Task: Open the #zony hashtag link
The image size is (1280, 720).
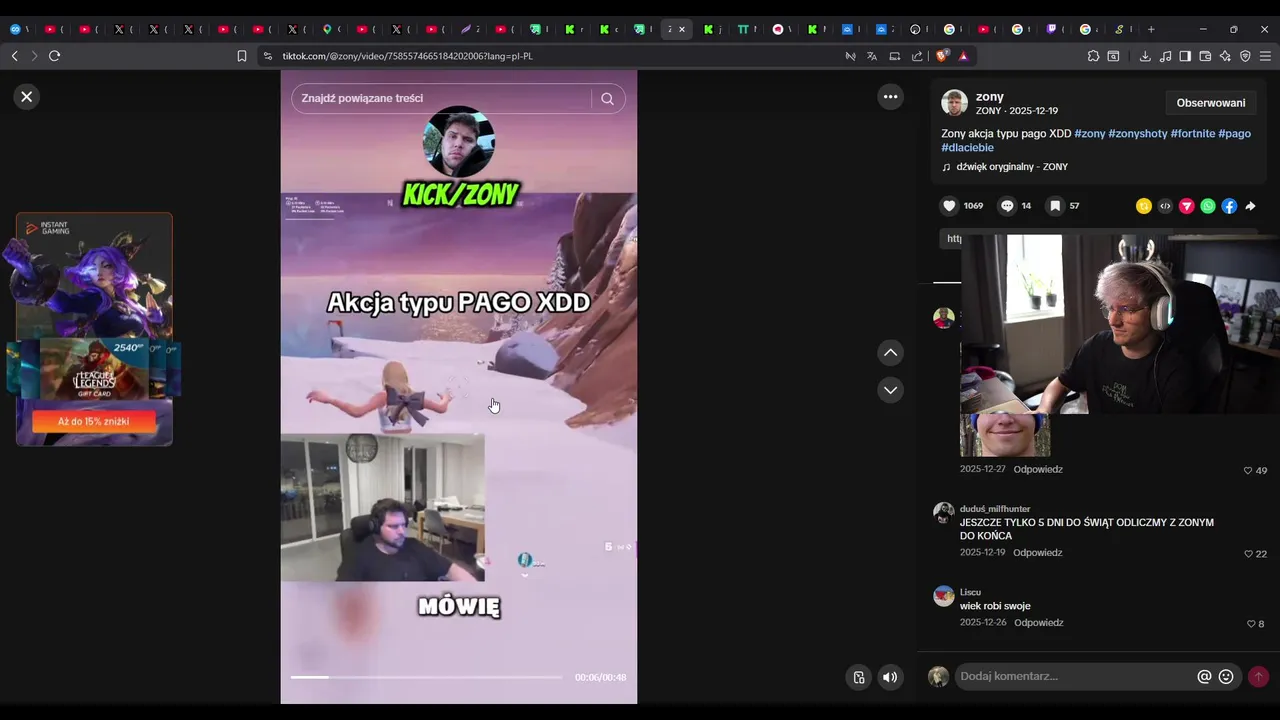Action: coord(1090,134)
